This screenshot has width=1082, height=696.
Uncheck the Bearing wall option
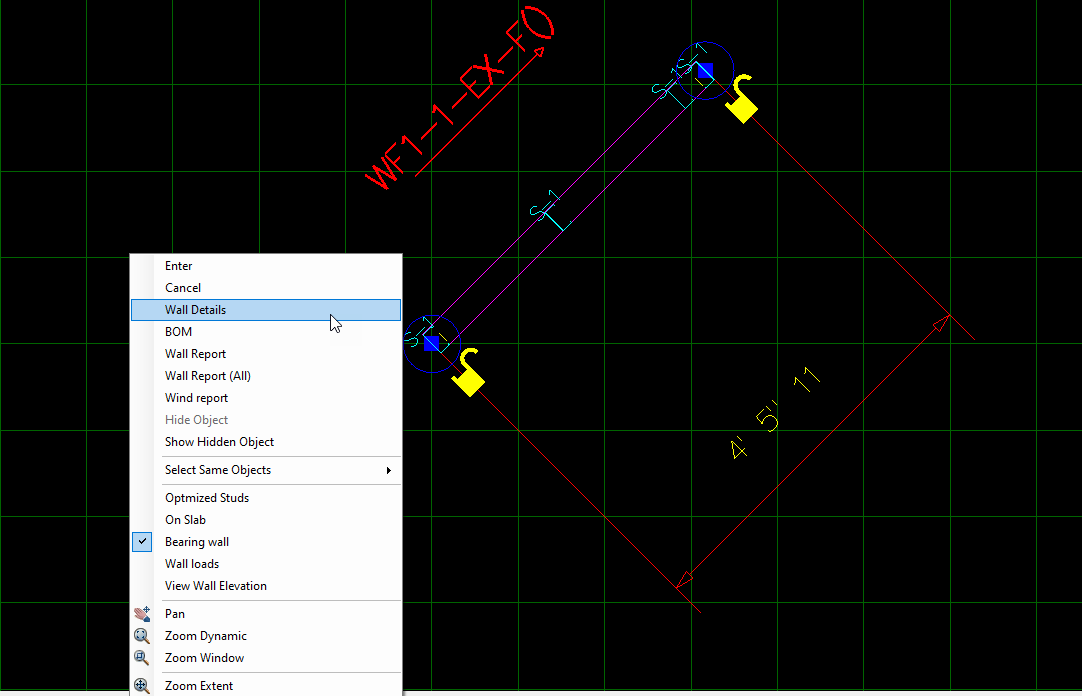[196, 542]
